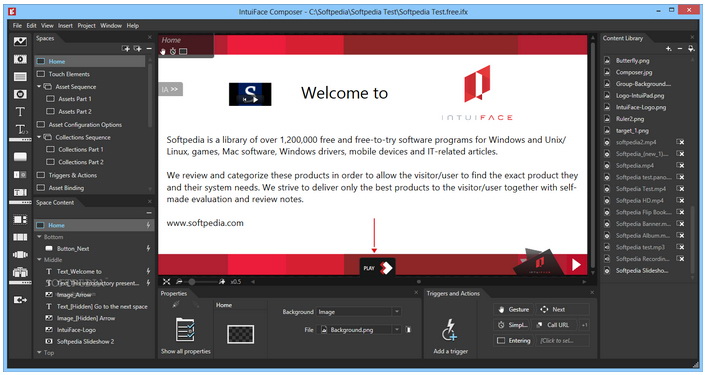Collapse the Asset Sequence tree node
The height and width of the screenshot is (375, 706).
pyautogui.click(x=39, y=86)
